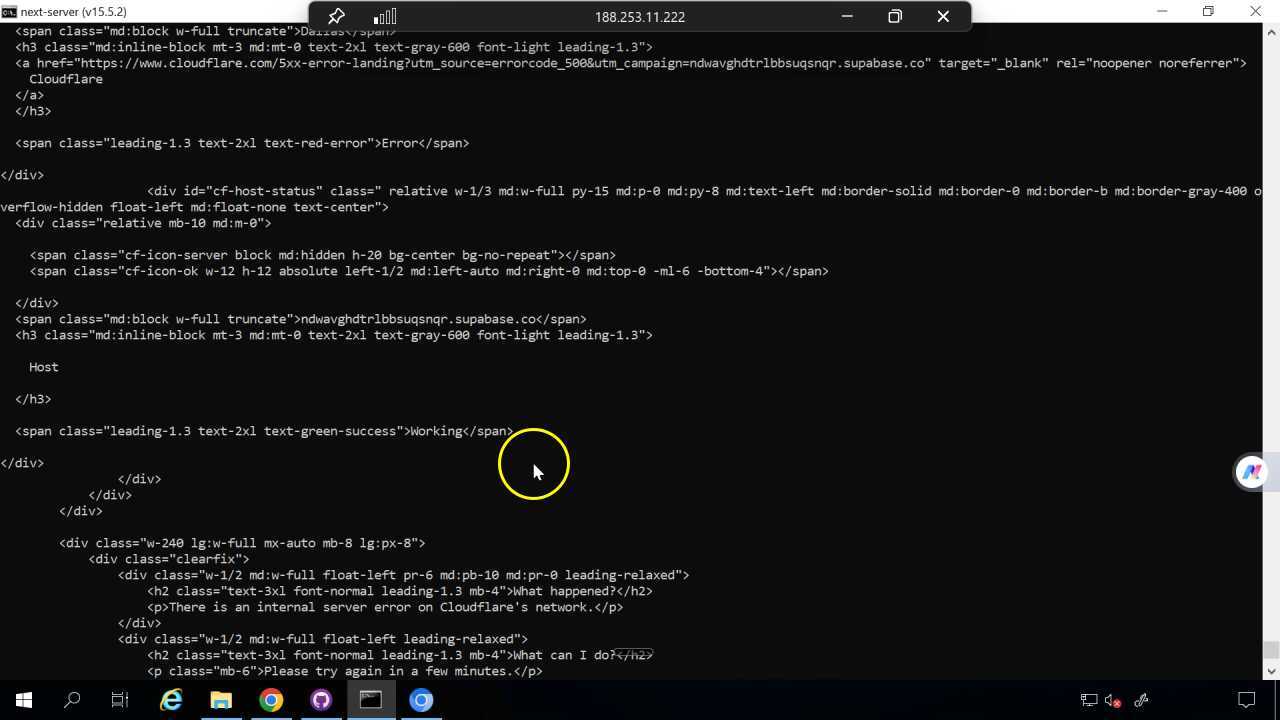Open Windows taskbar search
1280x720 pixels.
tap(72, 700)
